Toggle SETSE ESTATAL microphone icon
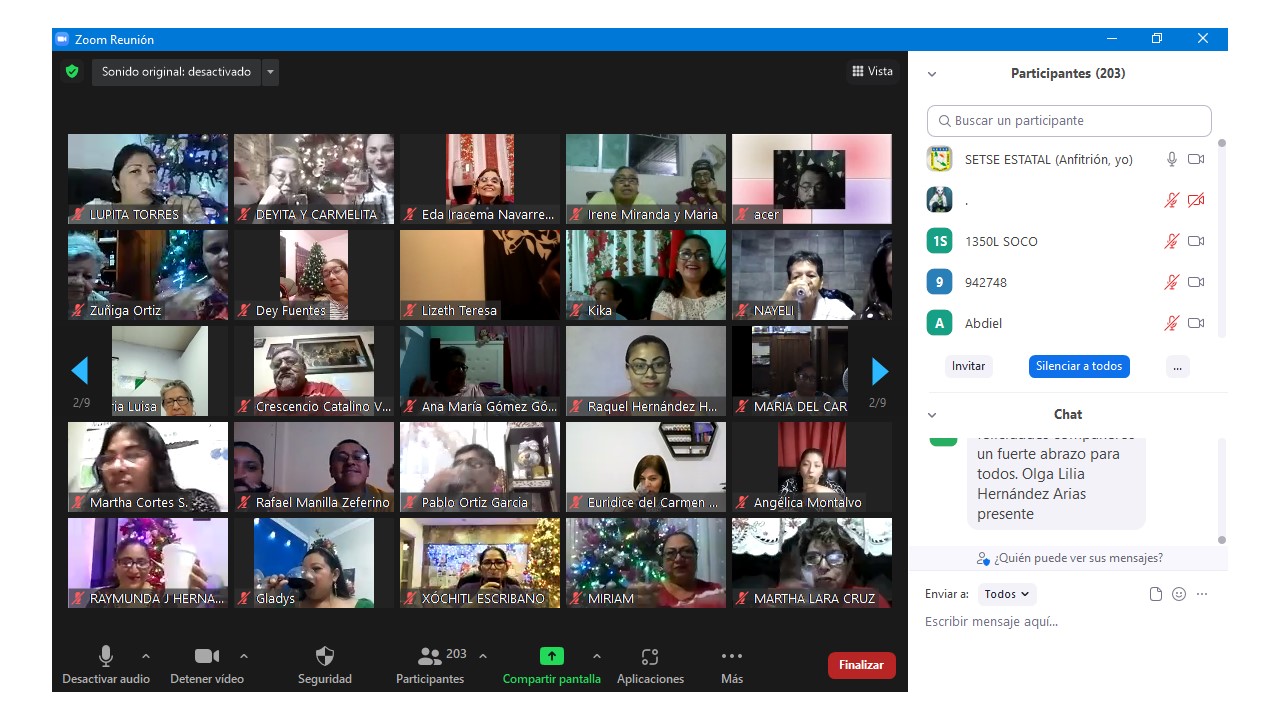 [1172, 159]
